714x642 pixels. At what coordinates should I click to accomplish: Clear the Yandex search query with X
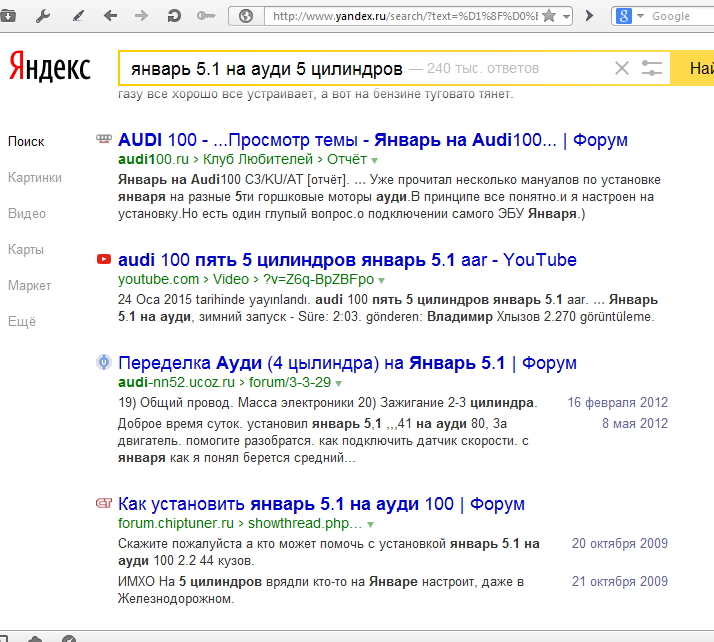pos(622,68)
